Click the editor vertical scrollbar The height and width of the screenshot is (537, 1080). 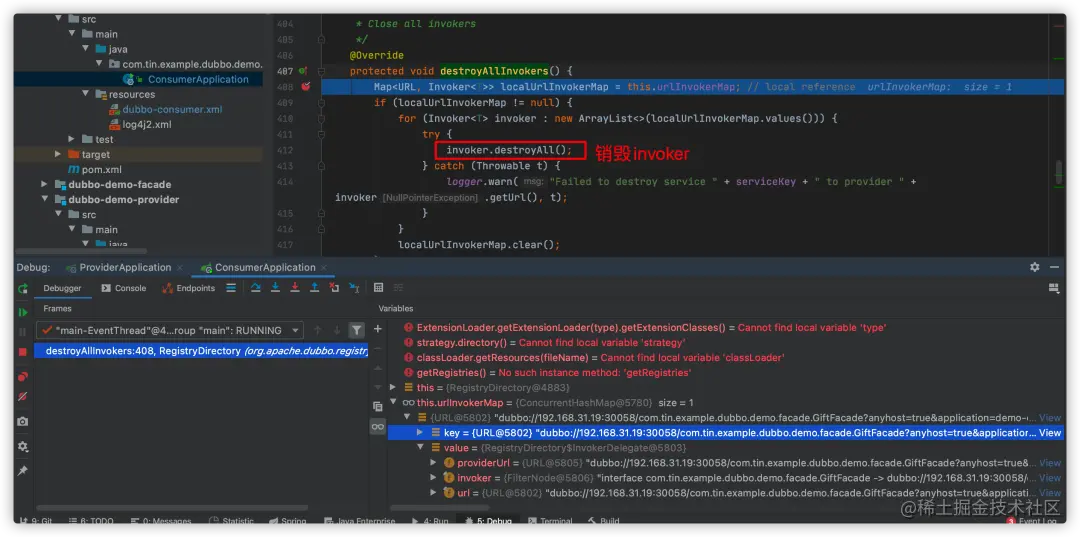(1059, 172)
